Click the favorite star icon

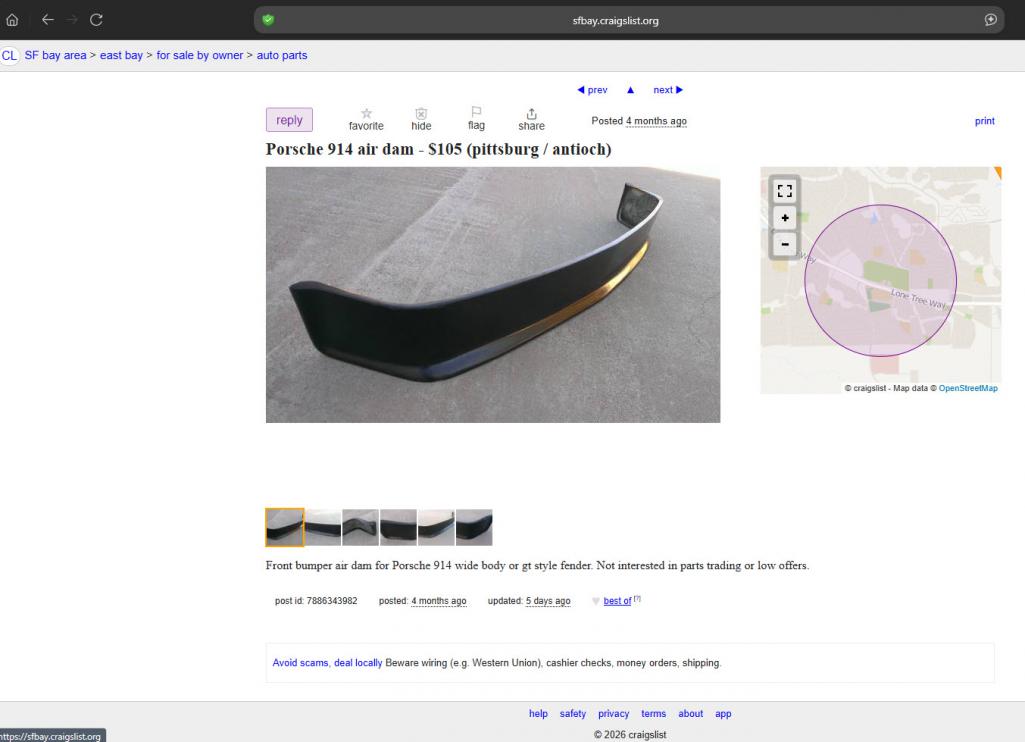(x=366, y=114)
